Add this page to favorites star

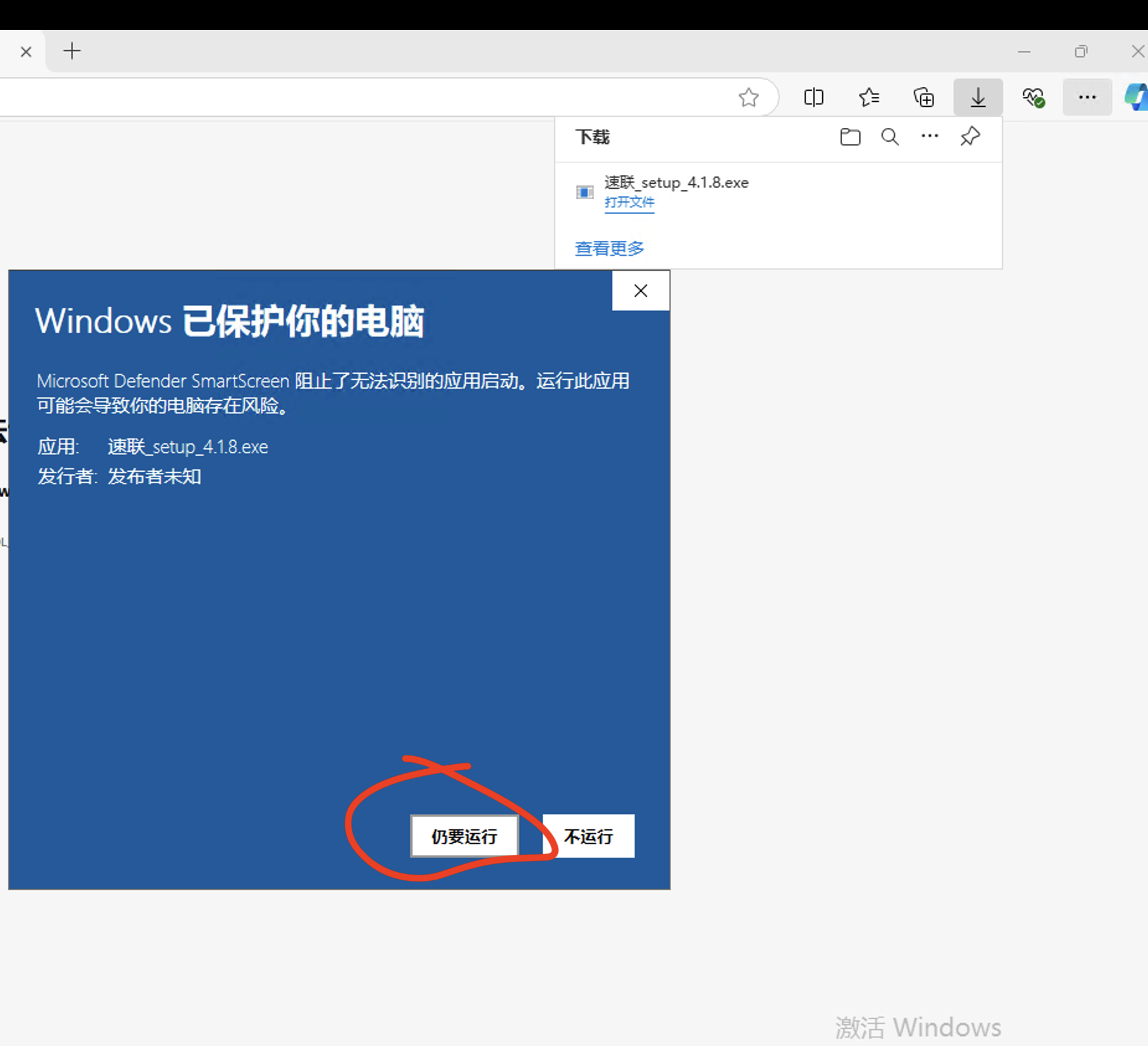[748, 97]
